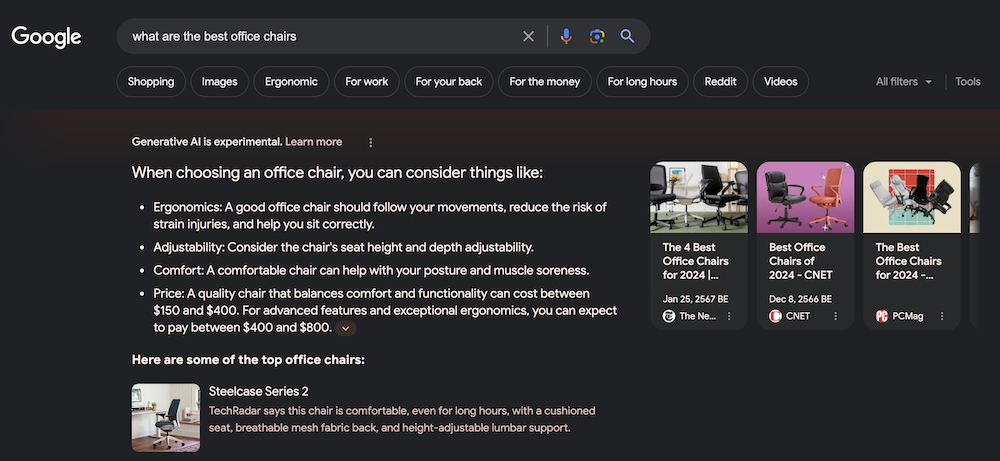This screenshot has width=1000, height=461.
Task: Start voice search with microphone icon
Action: pos(566,37)
